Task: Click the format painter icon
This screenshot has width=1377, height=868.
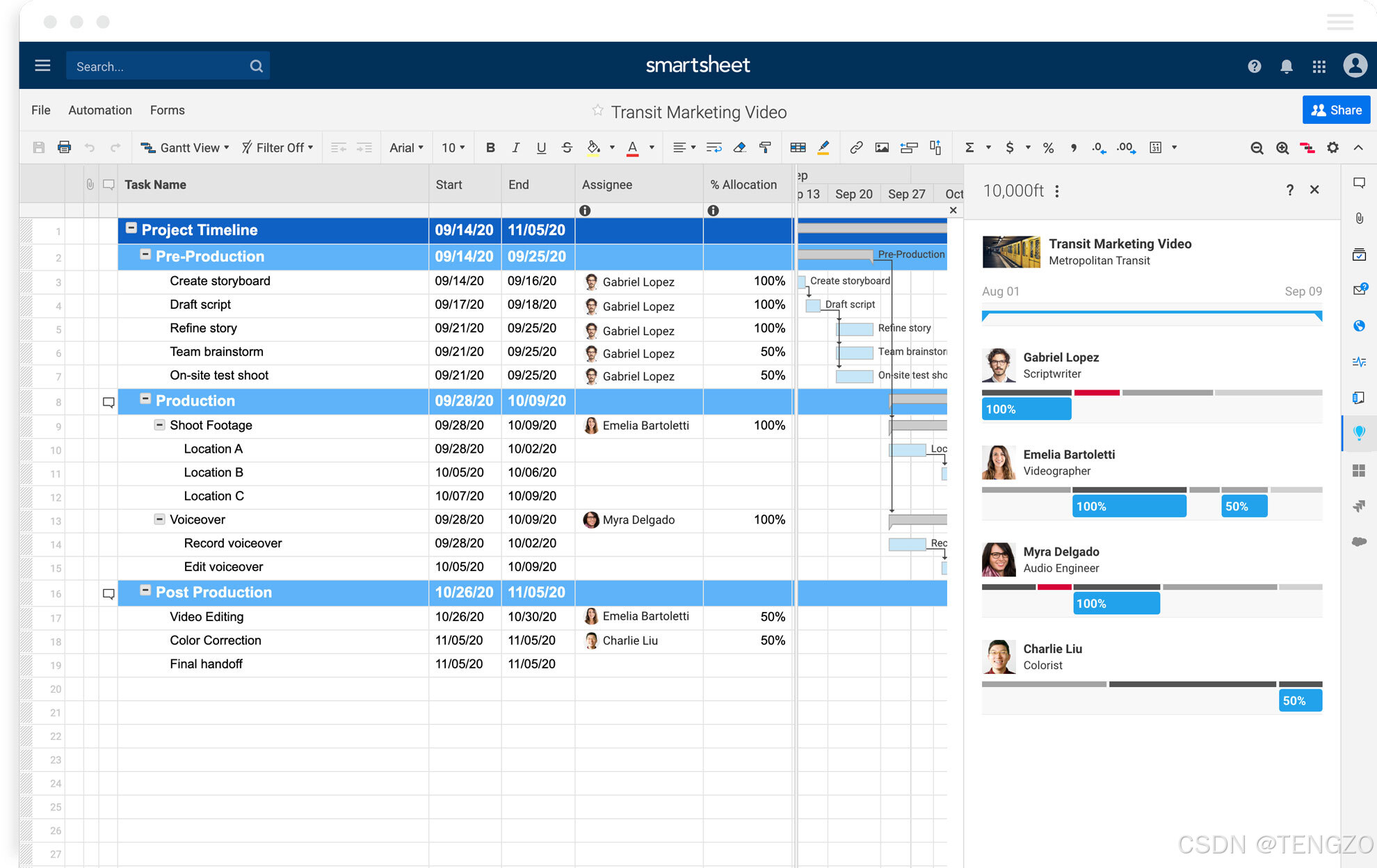Action: [x=765, y=147]
